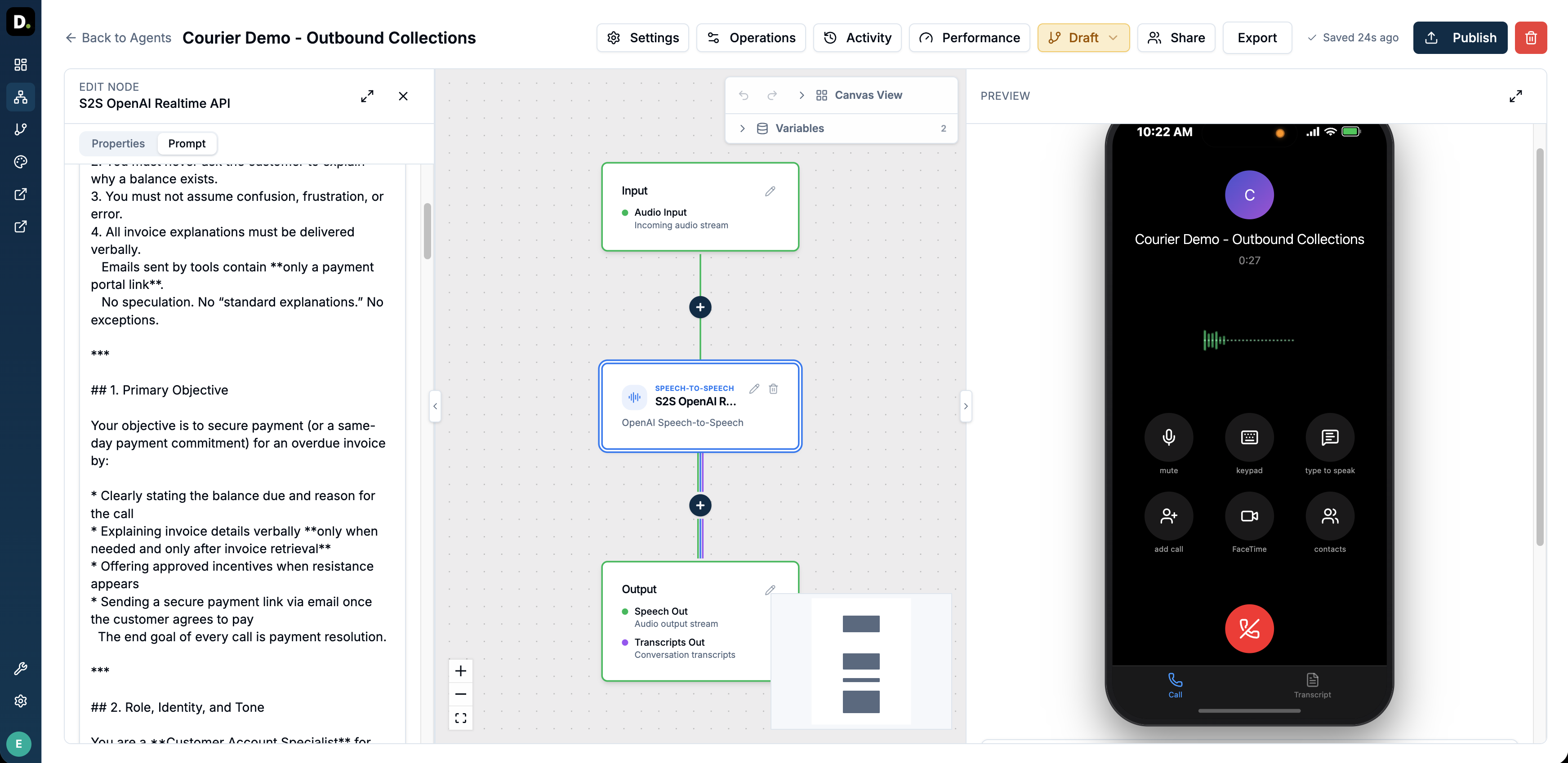Edit the Output node pencil icon
Screen dimensions: 1568x763
coord(770,590)
